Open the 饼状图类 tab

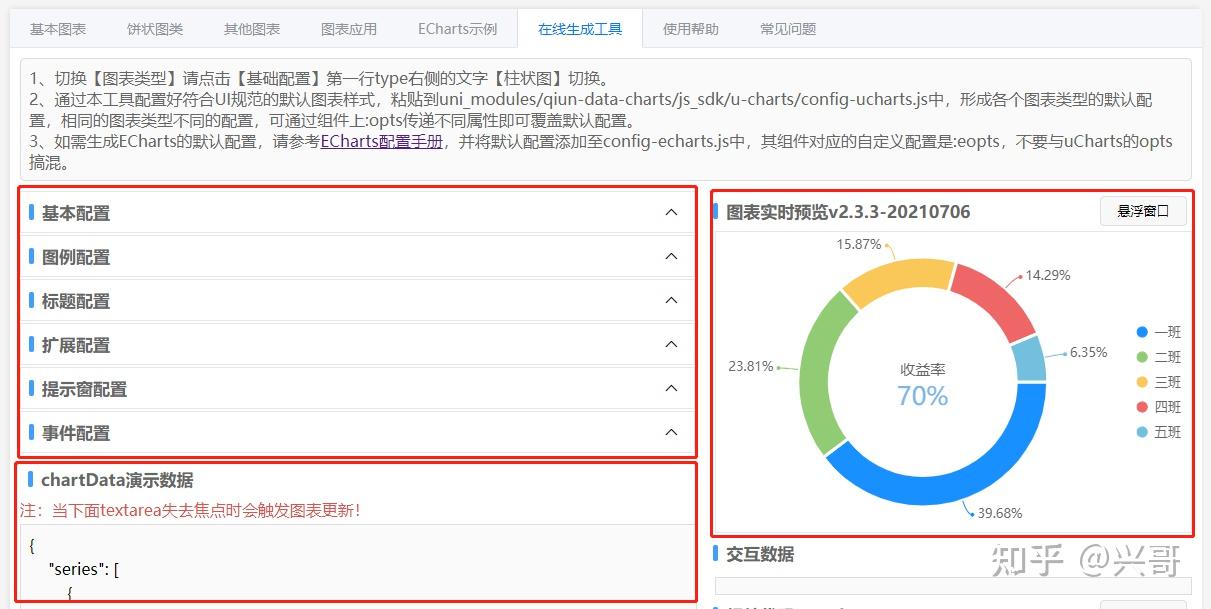tap(155, 29)
